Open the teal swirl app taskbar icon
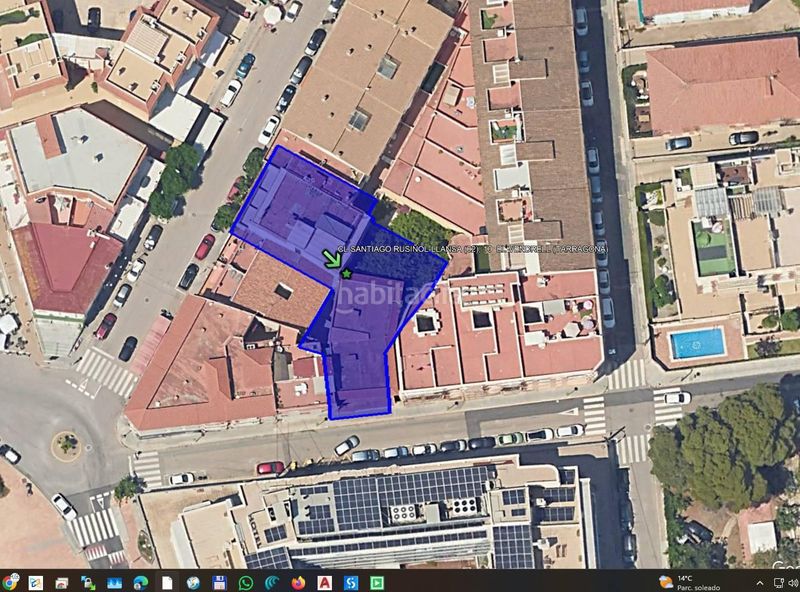The height and width of the screenshot is (592, 800). [x=272, y=582]
